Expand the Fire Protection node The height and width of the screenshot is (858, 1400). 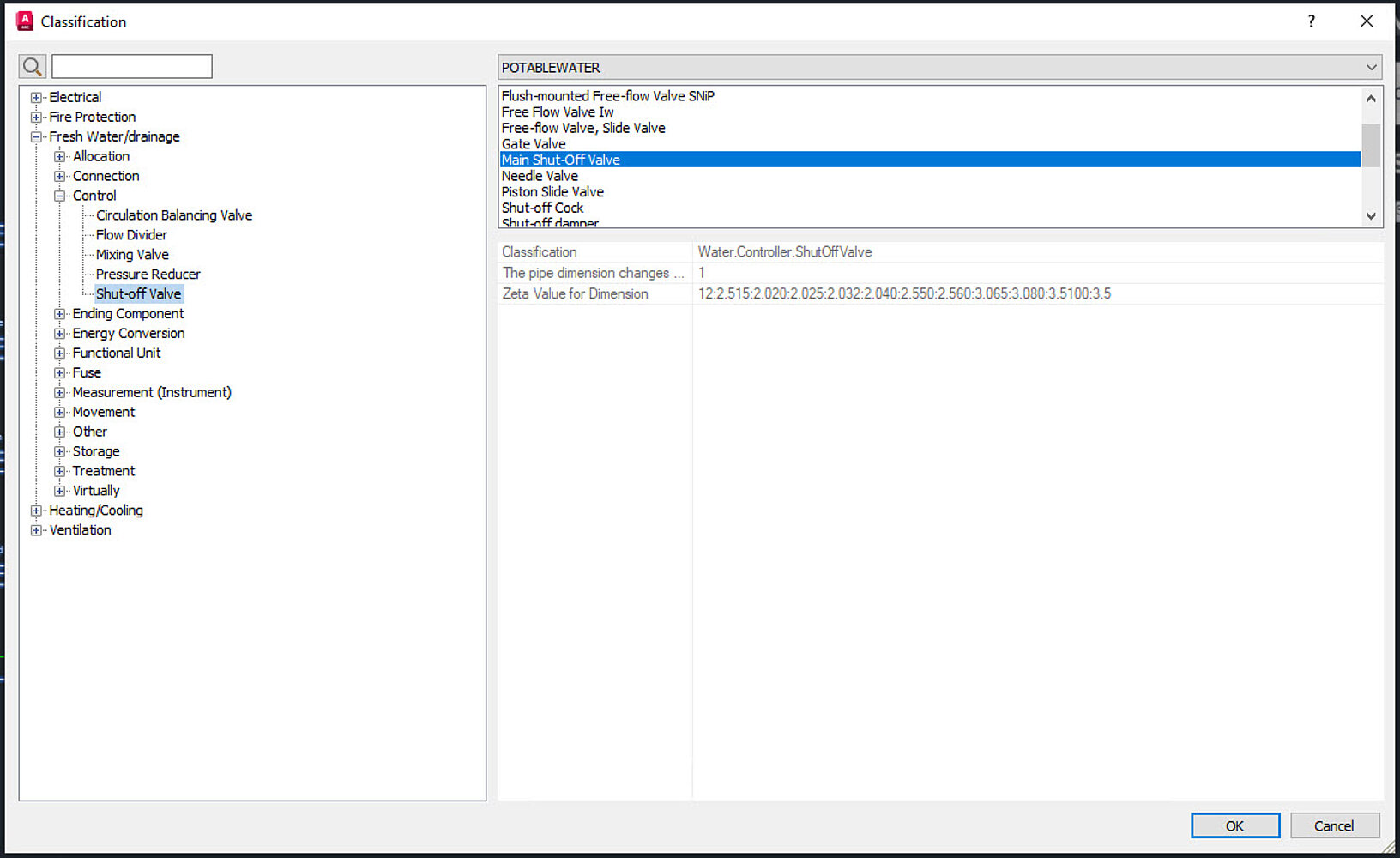coord(36,118)
